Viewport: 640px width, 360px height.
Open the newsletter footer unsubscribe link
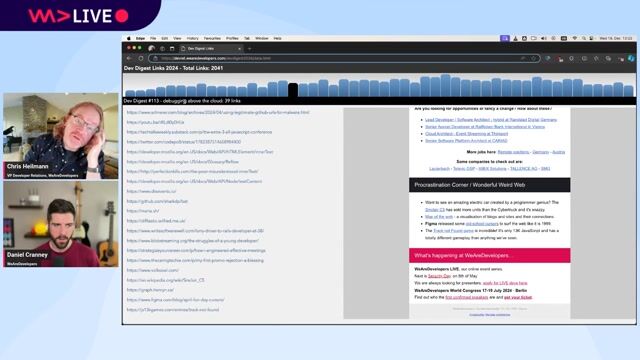point(489,315)
